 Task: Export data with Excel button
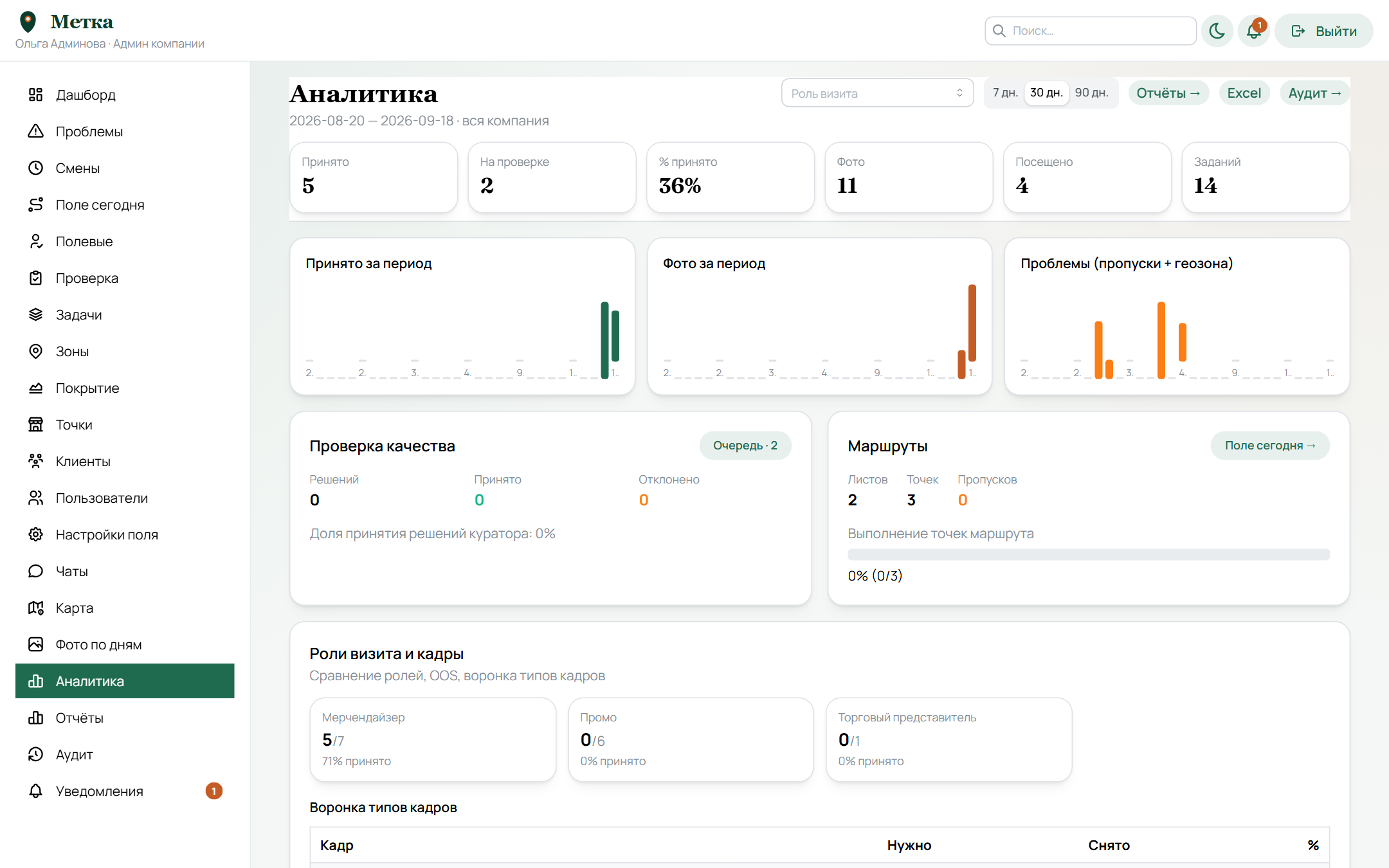[1244, 93]
